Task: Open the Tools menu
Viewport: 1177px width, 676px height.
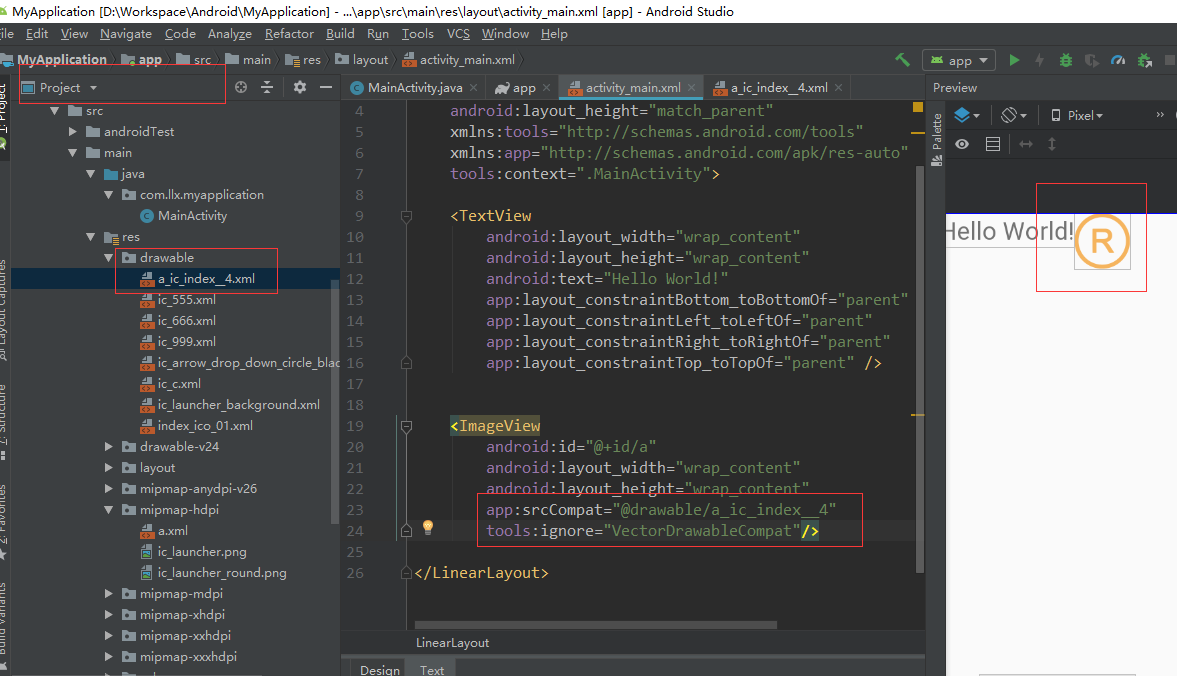Action: pos(417,34)
